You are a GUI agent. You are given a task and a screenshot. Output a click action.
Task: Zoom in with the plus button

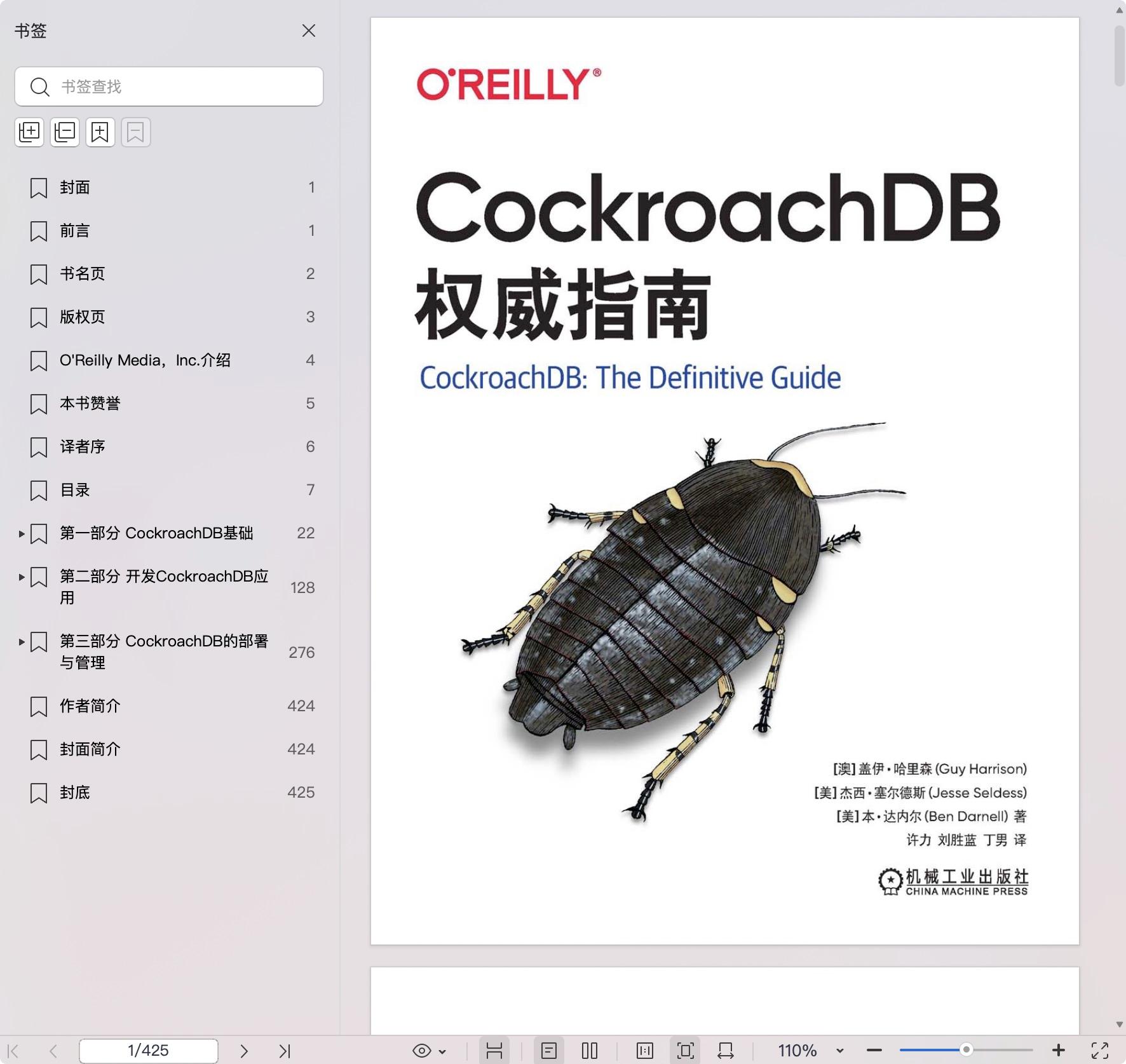(x=1057, y=1050)
